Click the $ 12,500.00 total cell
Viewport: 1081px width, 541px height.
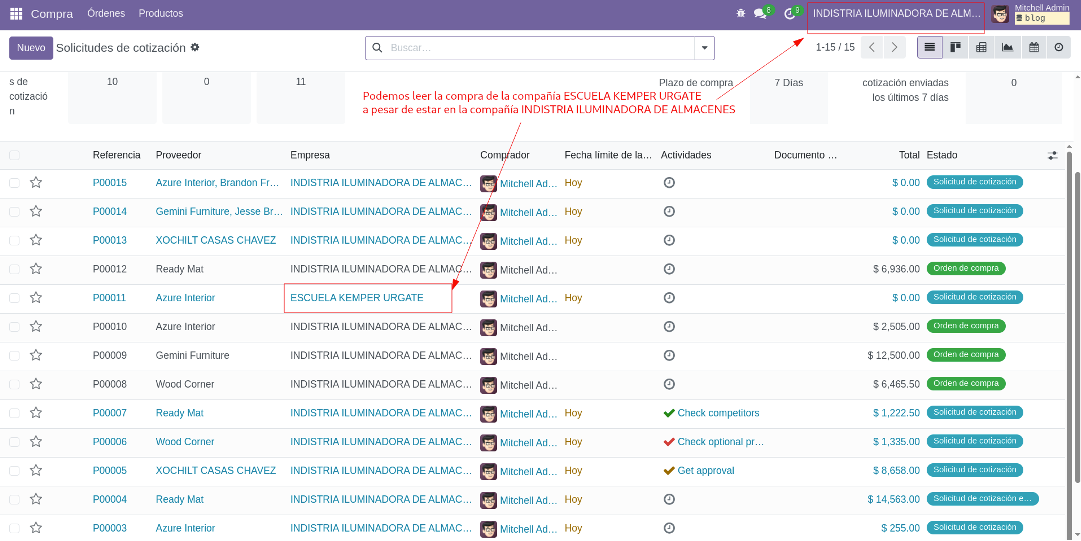[893, 355]
